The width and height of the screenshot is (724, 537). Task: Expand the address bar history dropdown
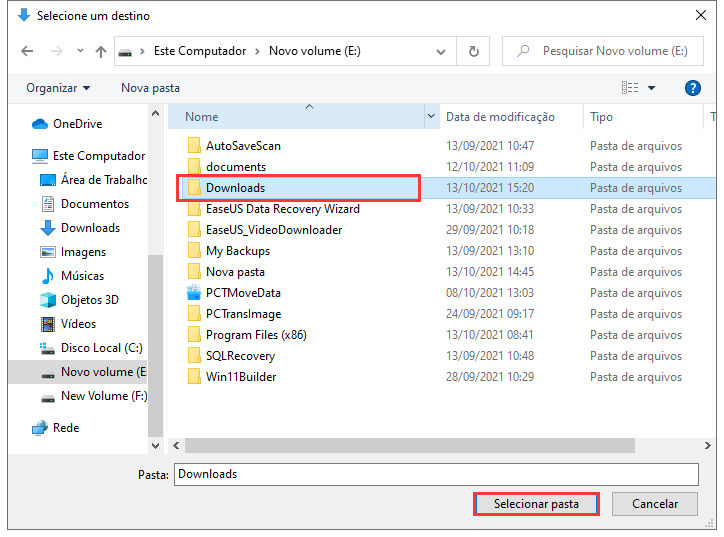pos(443,51)
